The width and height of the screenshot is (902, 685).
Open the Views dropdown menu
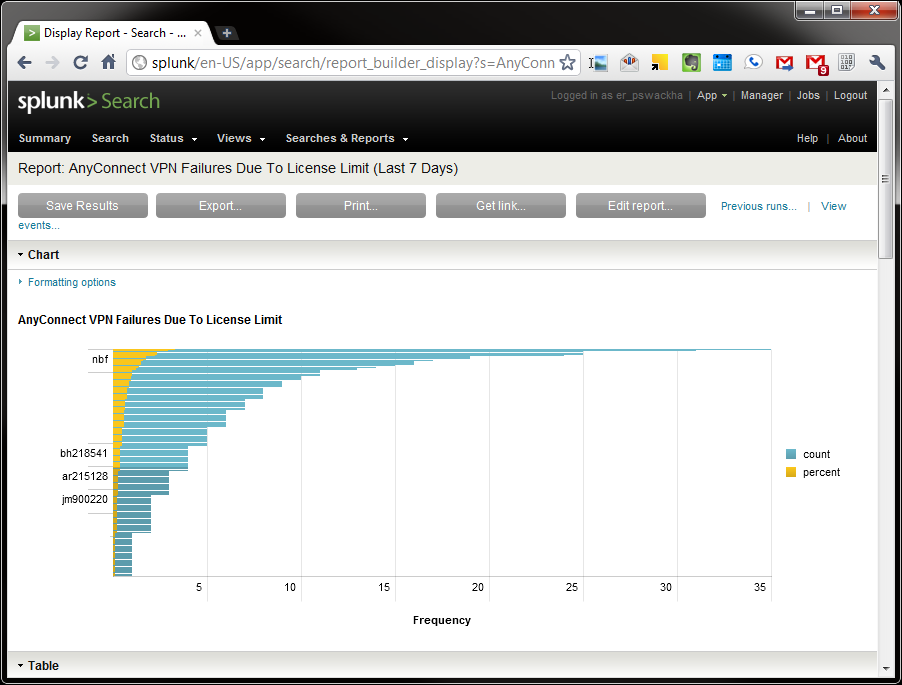[x=241, y=139]
